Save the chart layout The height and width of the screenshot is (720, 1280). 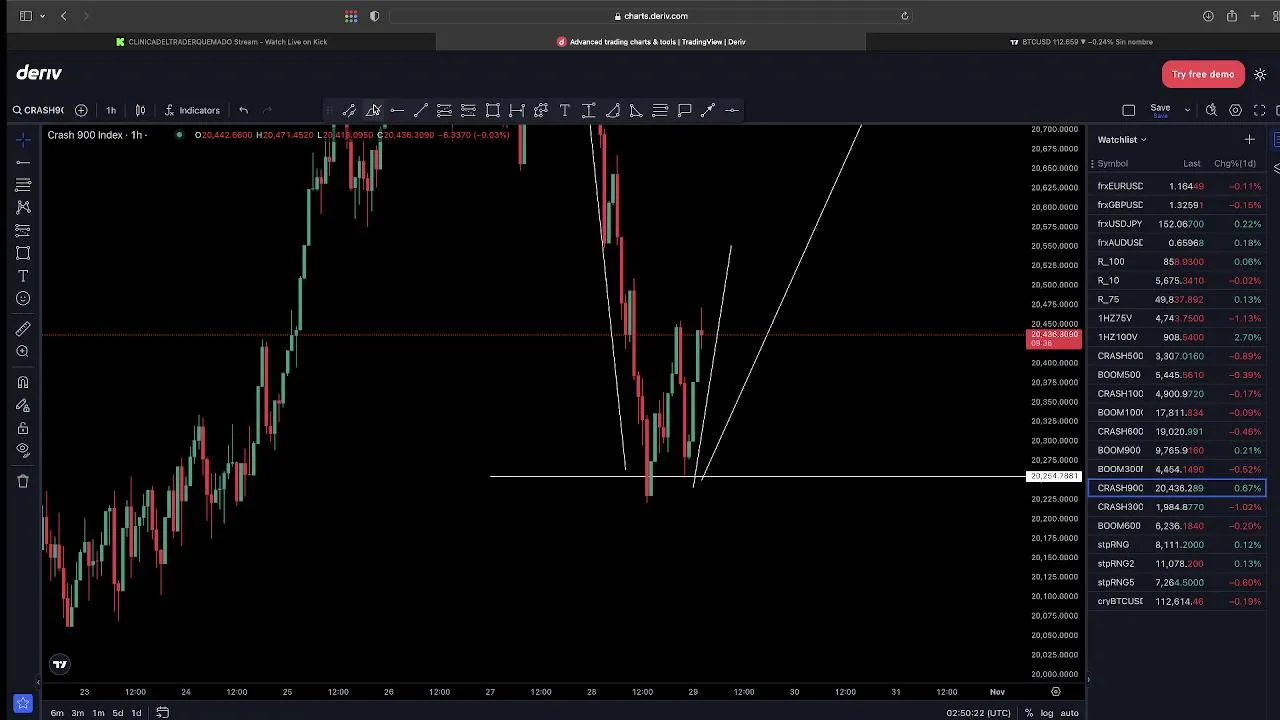click(x=1160, y=110)
